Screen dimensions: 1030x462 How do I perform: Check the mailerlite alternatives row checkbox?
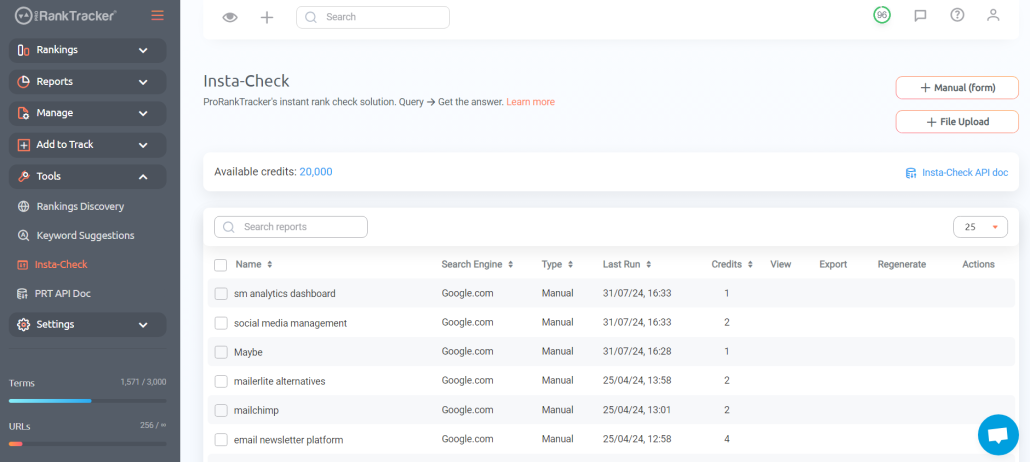pos(221,381)
